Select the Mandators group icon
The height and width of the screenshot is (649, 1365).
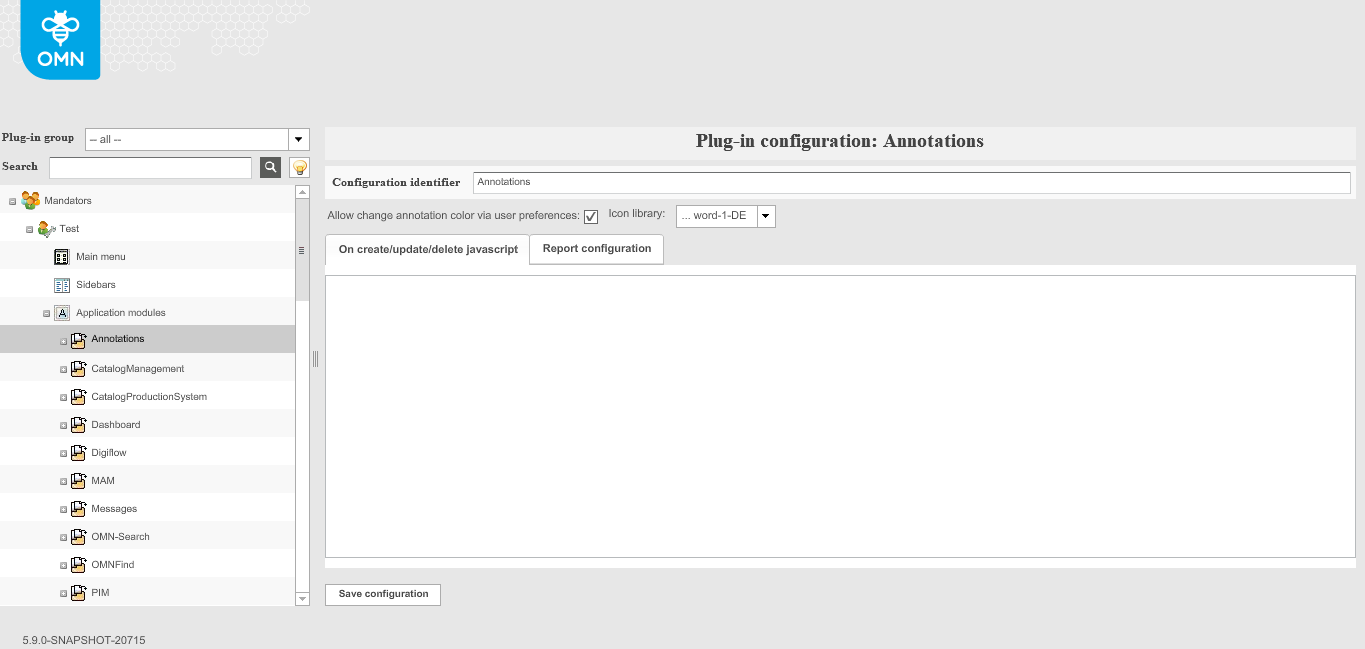pos(30,200)
